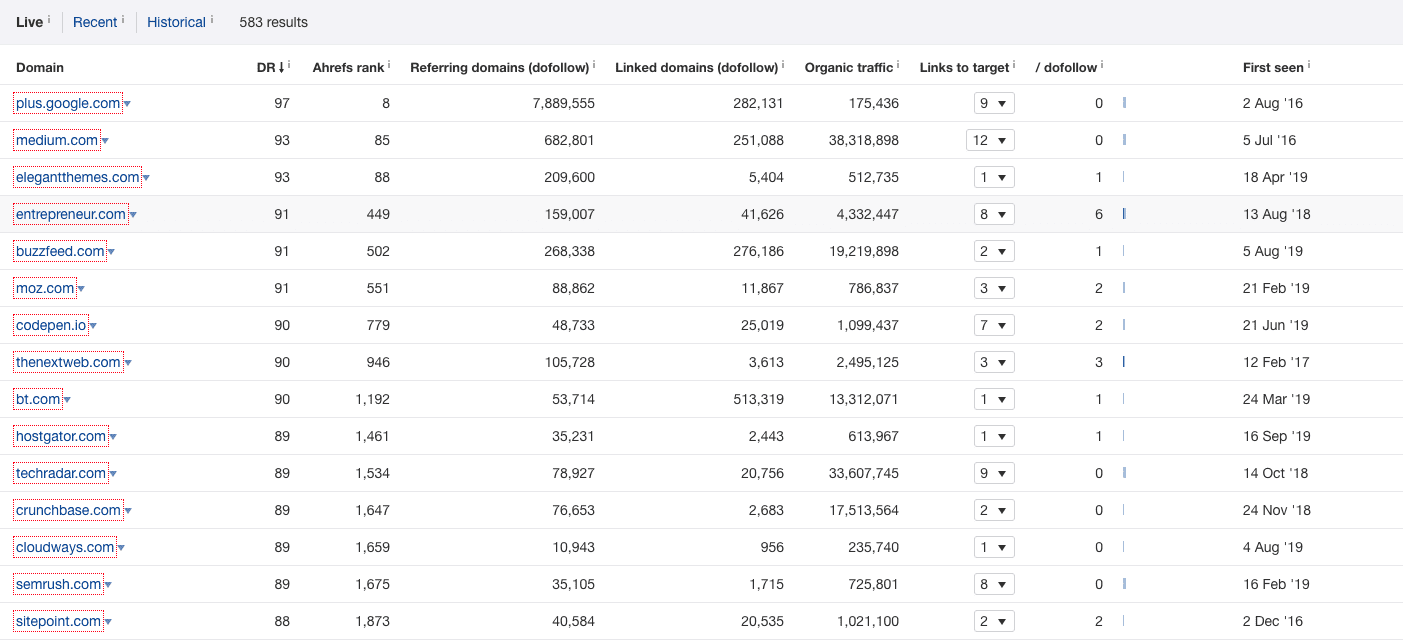
Task: Open the moz.com domain link
Action: pyautogui.click(x=45, y=288)
